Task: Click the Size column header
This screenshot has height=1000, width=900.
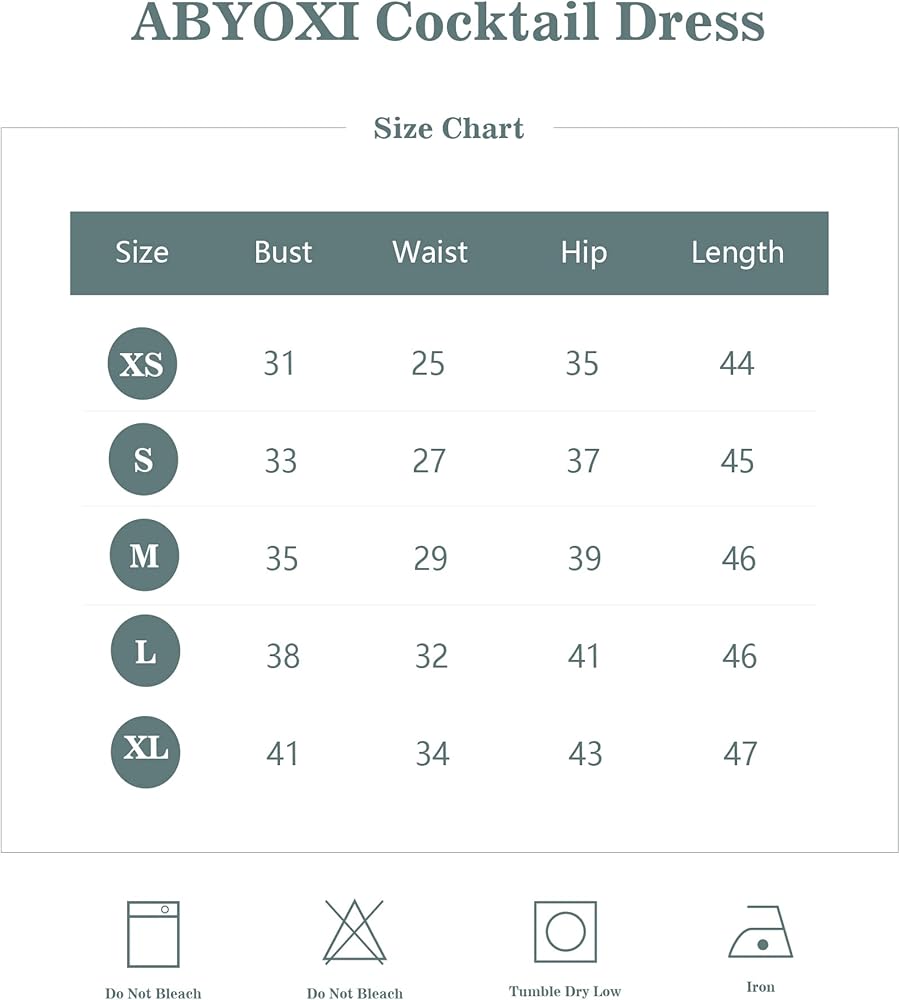Action: point(142,252)
